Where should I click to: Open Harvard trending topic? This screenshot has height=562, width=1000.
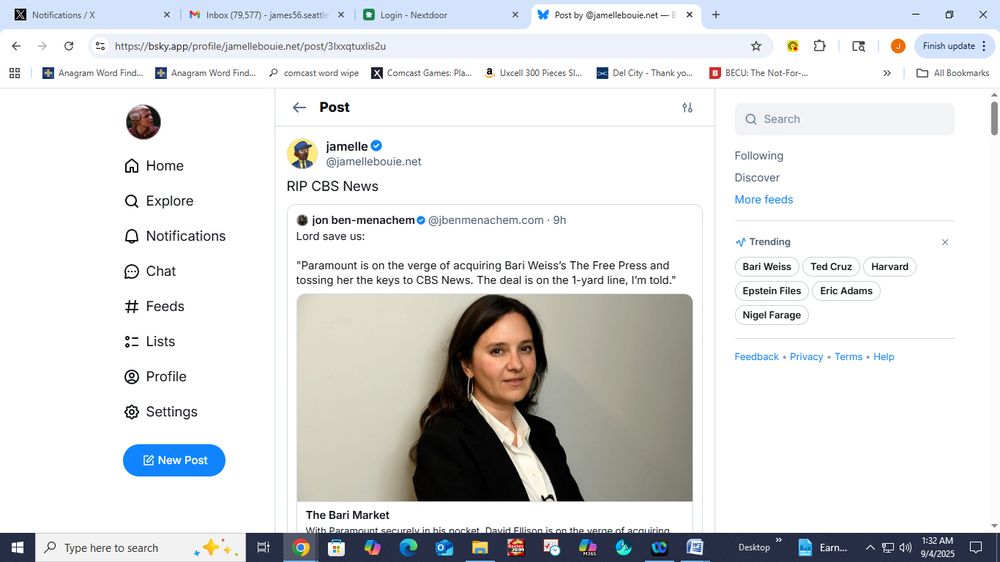pyautogui.click(x=890, y=267)
